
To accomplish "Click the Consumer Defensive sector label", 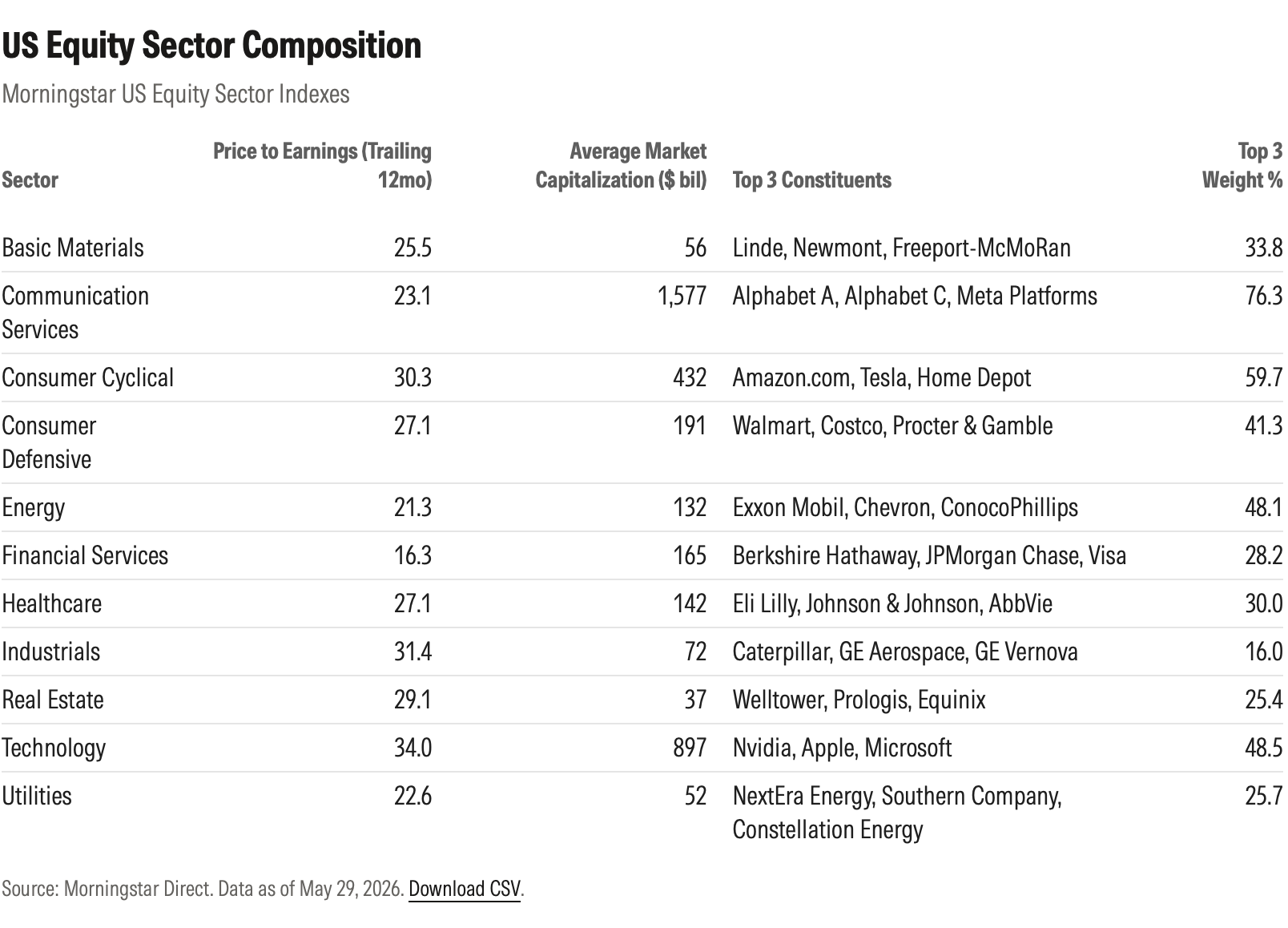I will point(49,442).
